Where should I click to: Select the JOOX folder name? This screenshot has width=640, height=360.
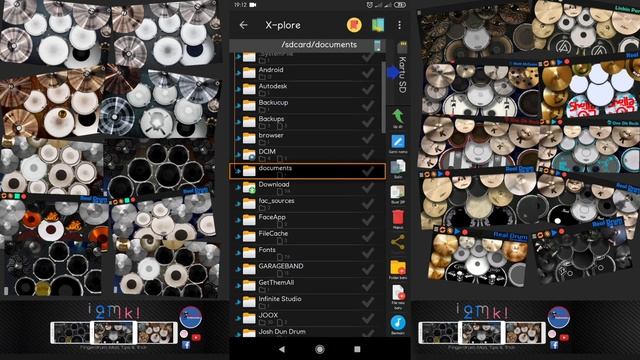point(268,315)
